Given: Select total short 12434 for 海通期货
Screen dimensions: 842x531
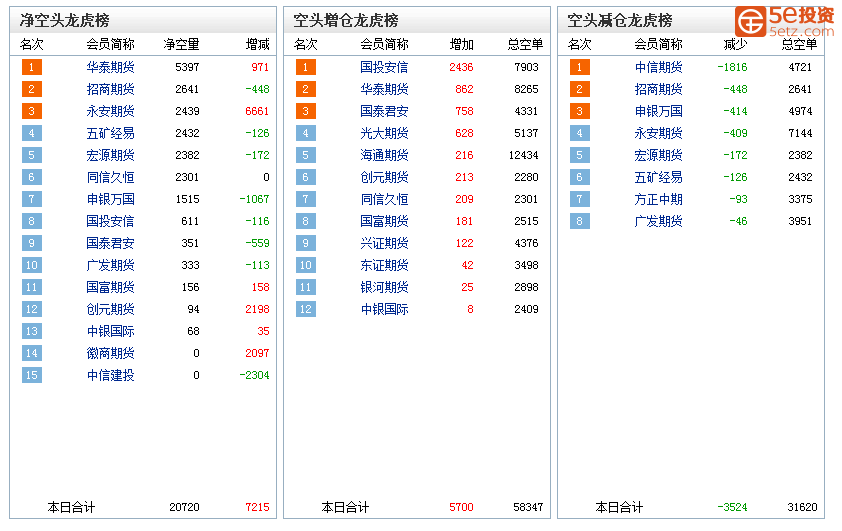Looking at the screenshot, I should (x=524, y=155).
